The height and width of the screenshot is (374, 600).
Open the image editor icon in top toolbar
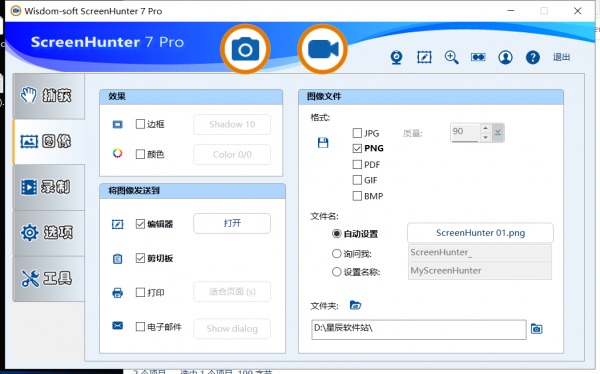424,57
